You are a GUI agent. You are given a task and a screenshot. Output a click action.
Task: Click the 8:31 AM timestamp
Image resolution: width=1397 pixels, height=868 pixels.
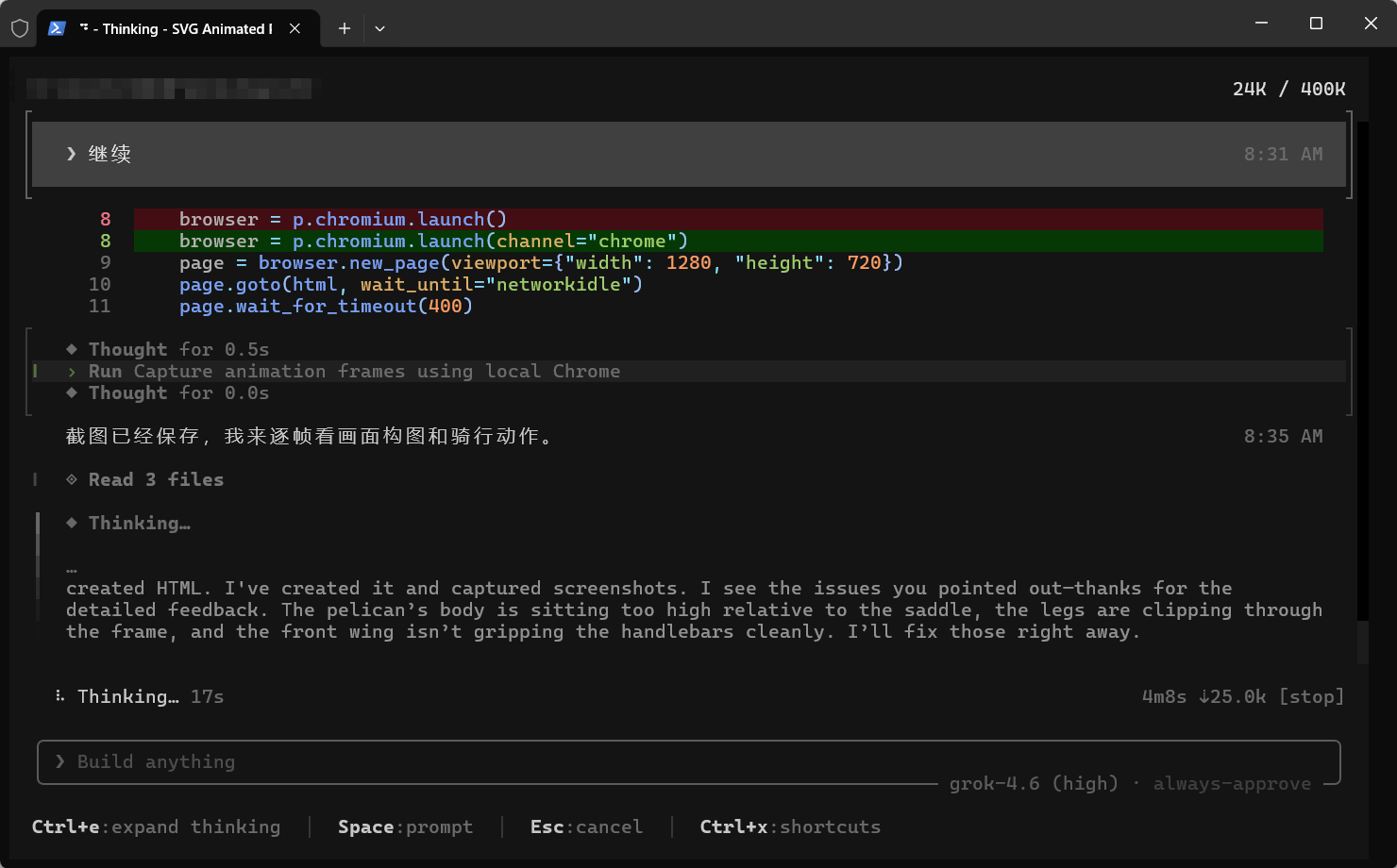[1283, 154]
